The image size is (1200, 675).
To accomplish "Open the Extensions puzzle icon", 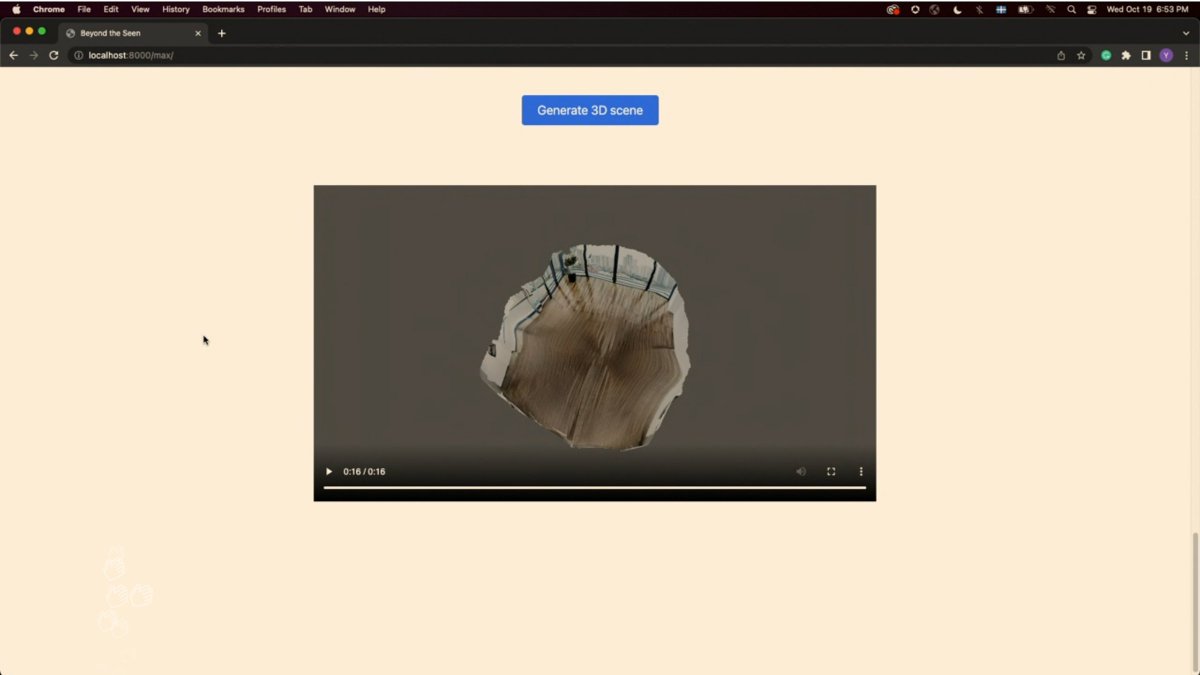I will pos(1126,55).
